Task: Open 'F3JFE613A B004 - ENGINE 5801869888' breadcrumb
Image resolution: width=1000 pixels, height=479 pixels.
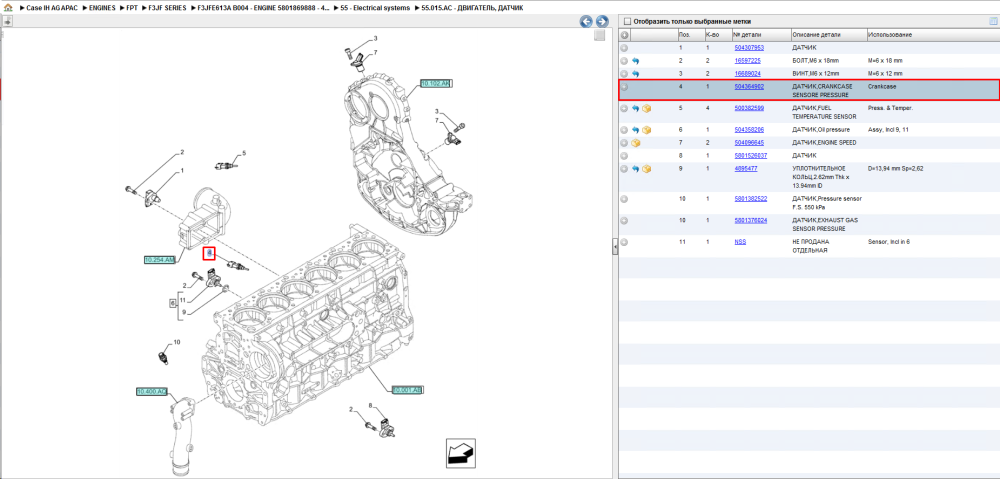Action: 265,8
